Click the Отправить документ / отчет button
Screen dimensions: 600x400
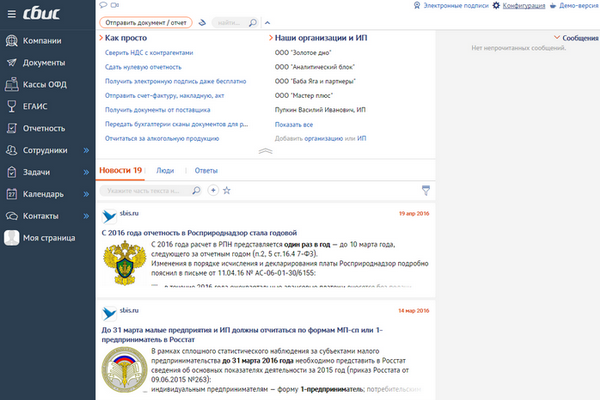tap(146, 23)
